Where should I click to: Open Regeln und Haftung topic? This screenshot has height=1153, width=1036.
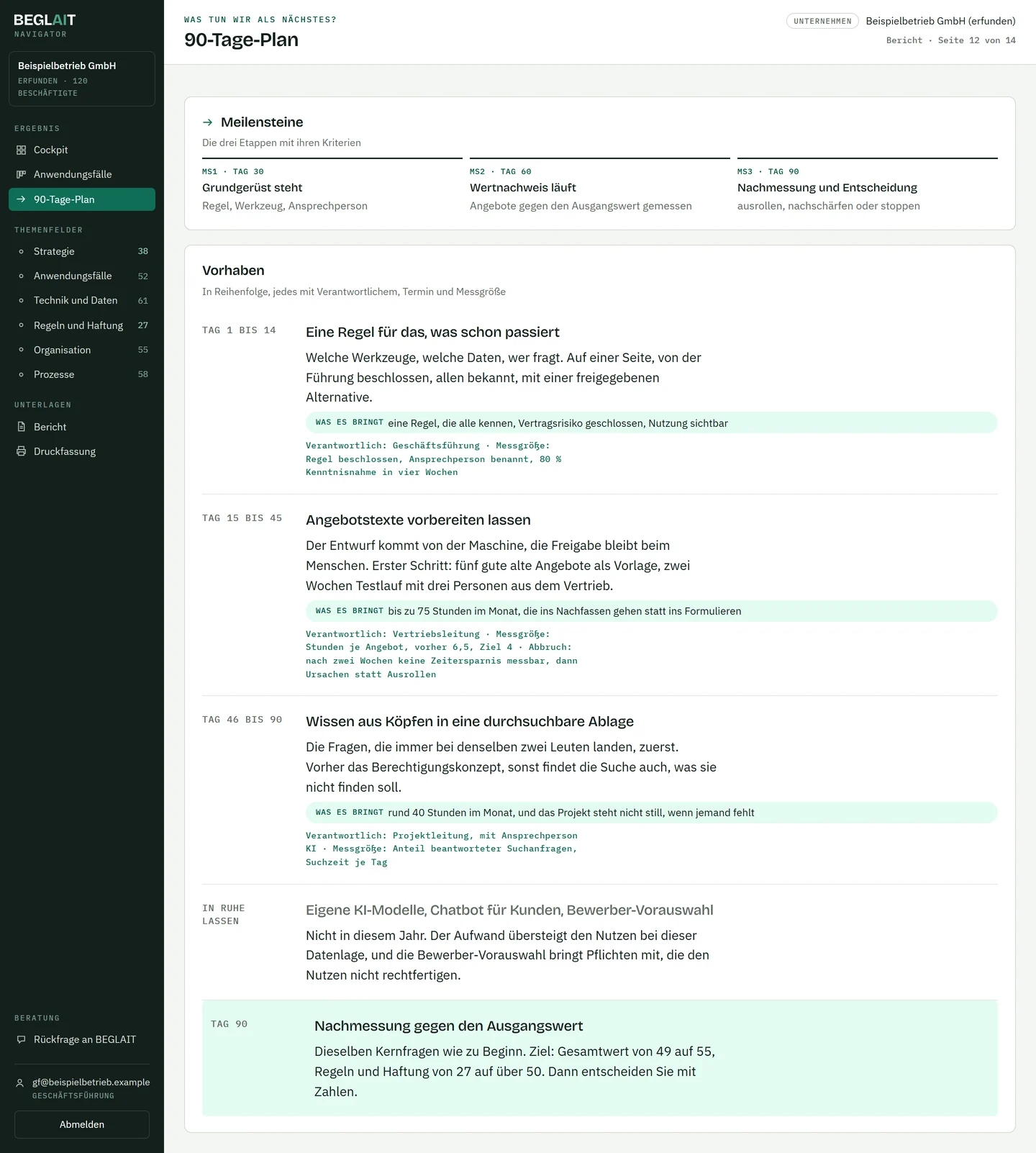pyautogui.click(x=82, y=325)
